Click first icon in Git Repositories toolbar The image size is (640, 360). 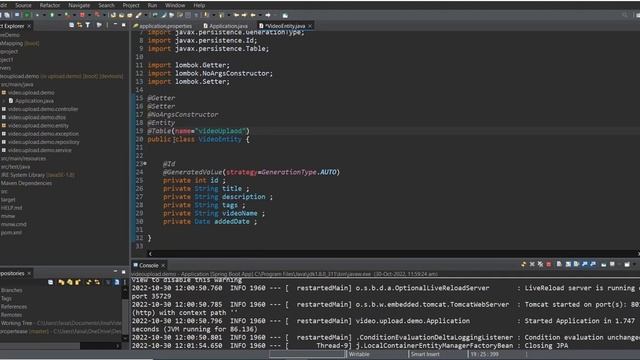(50, 282)
